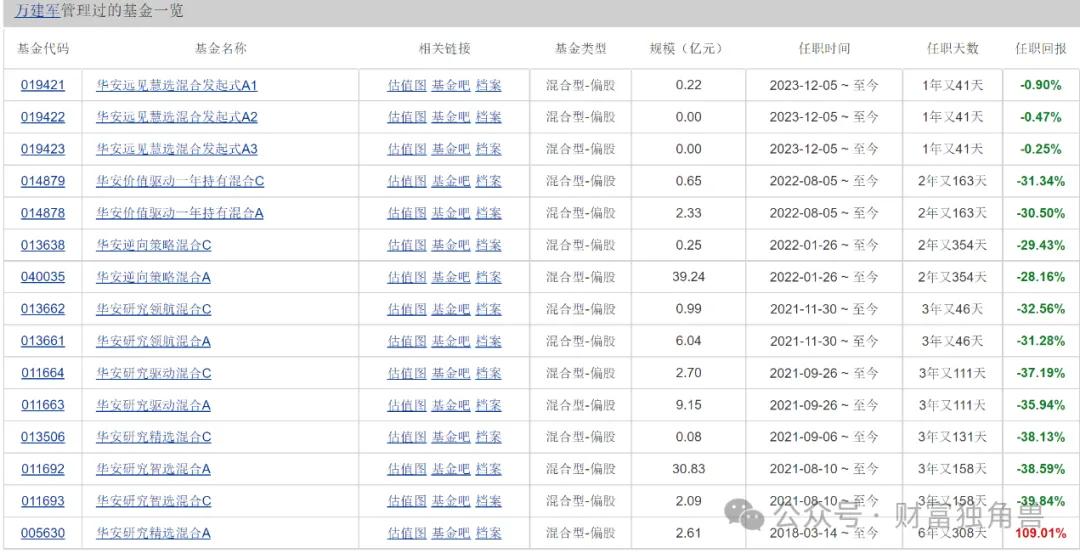
Task: Open fund code 019421
Action: click(x=43, y=85)
